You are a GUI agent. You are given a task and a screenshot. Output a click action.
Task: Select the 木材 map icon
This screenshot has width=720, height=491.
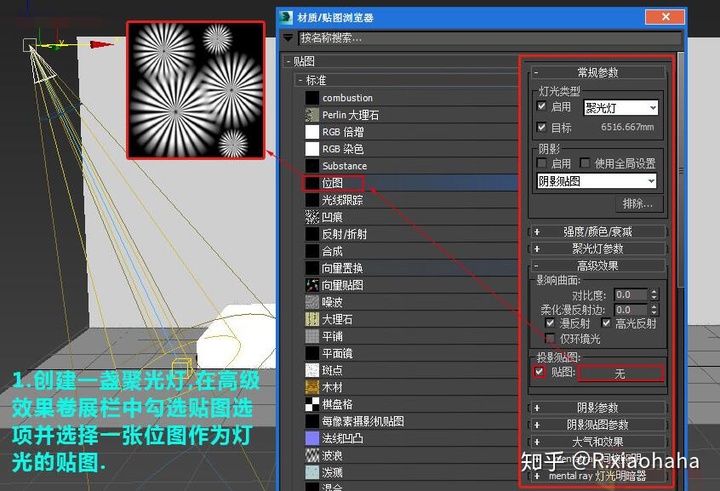312,387
